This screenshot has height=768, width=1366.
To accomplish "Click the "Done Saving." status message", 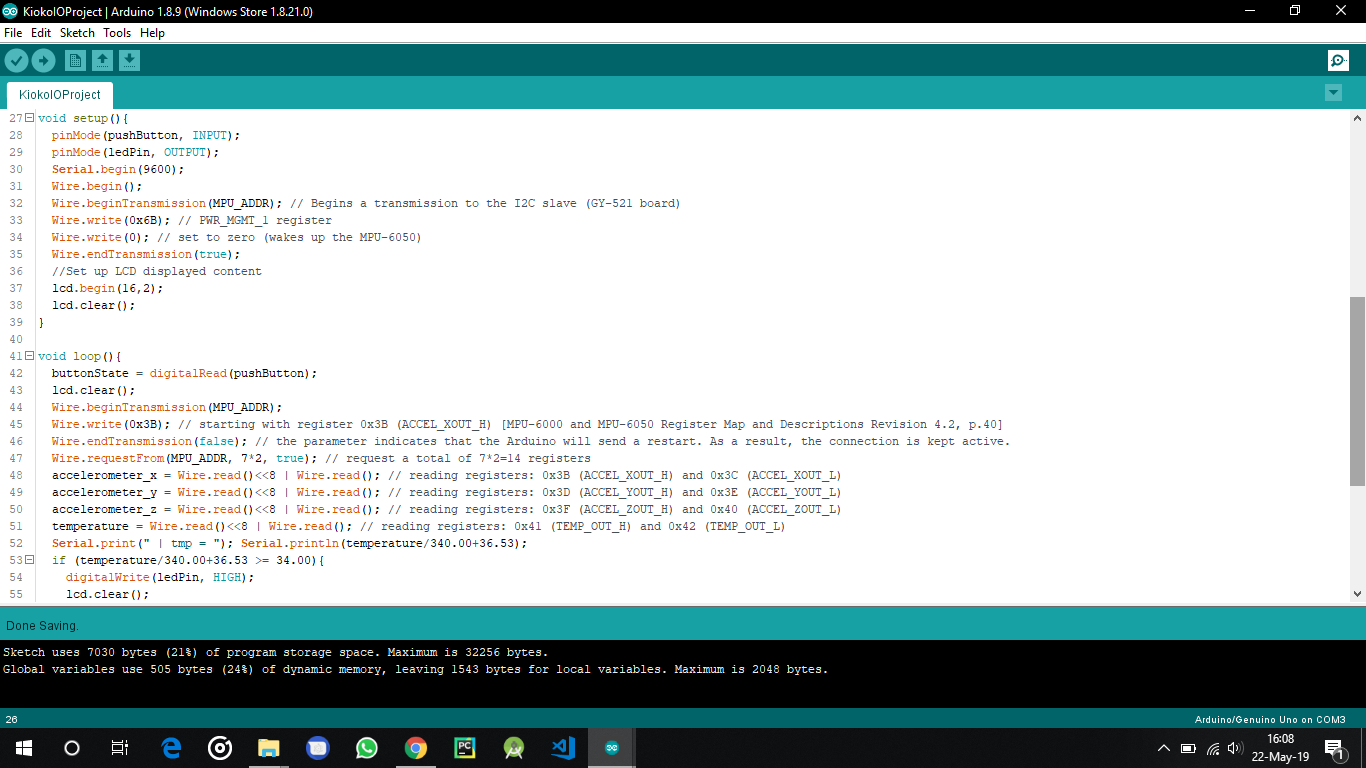I will point(42,626).
